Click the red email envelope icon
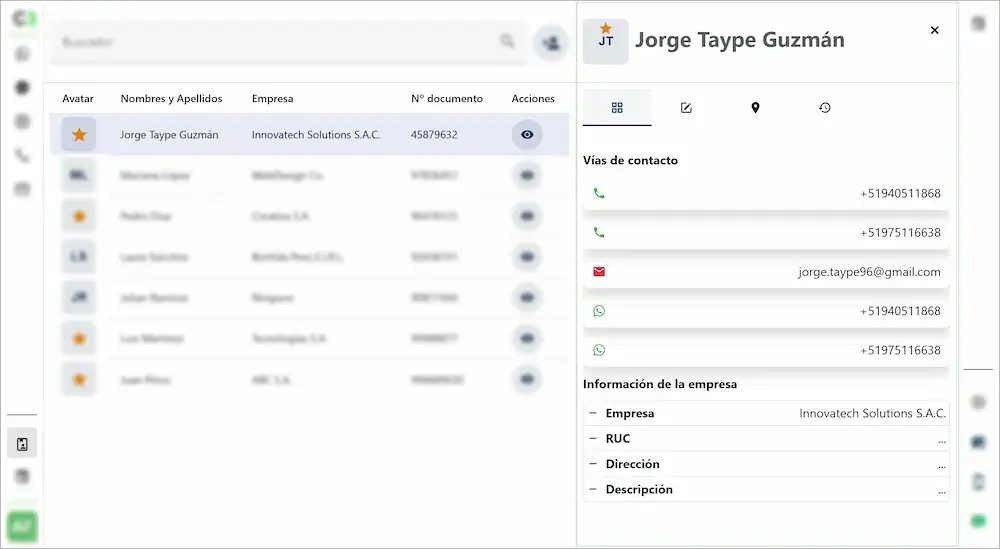 (x=599, y=272)
